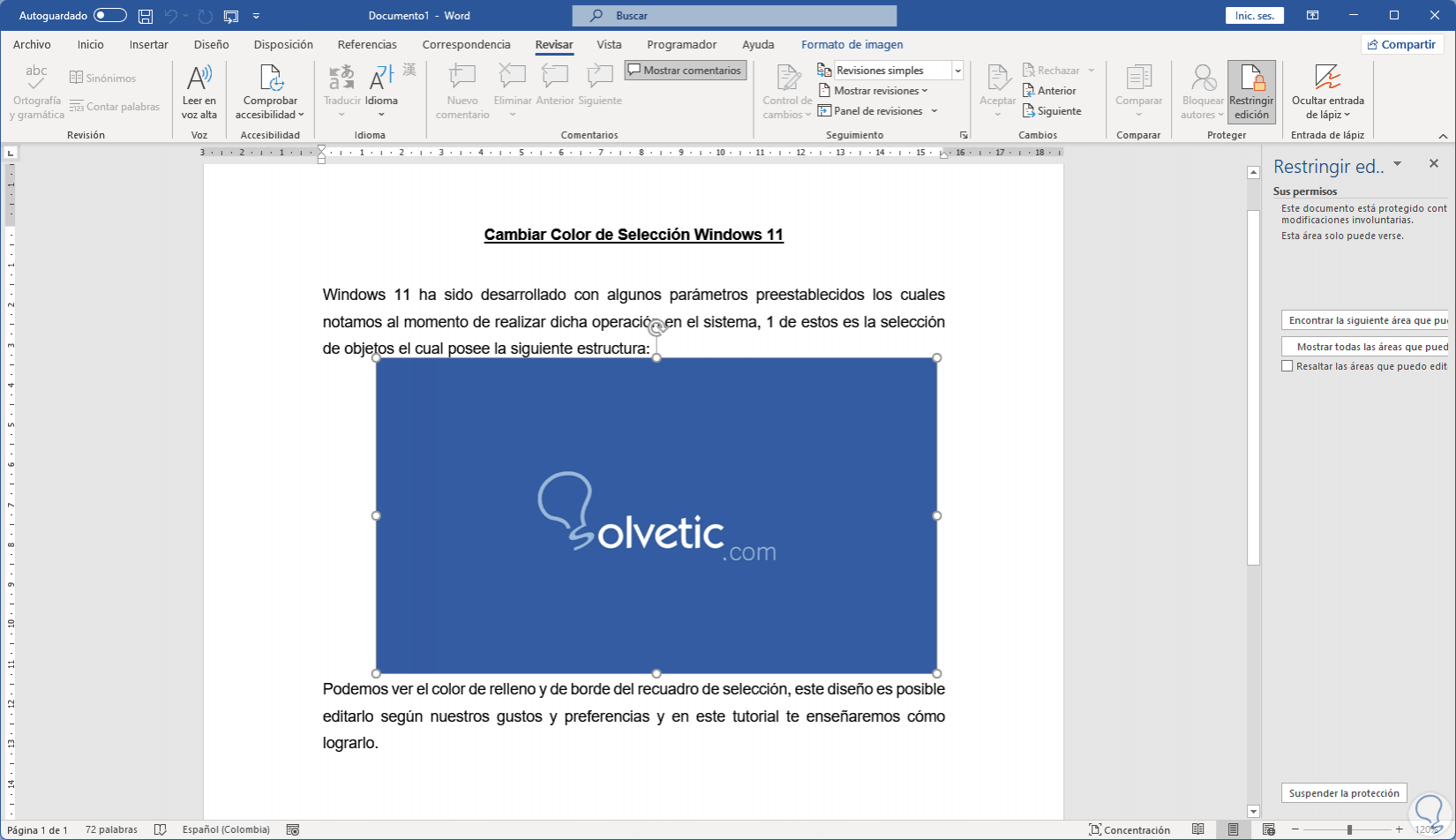Click Encontrar la siguiente área button
Image resolution: width=1456 pixels, height=840 pixels.
pyautogui.click(x=1365, y=320)
